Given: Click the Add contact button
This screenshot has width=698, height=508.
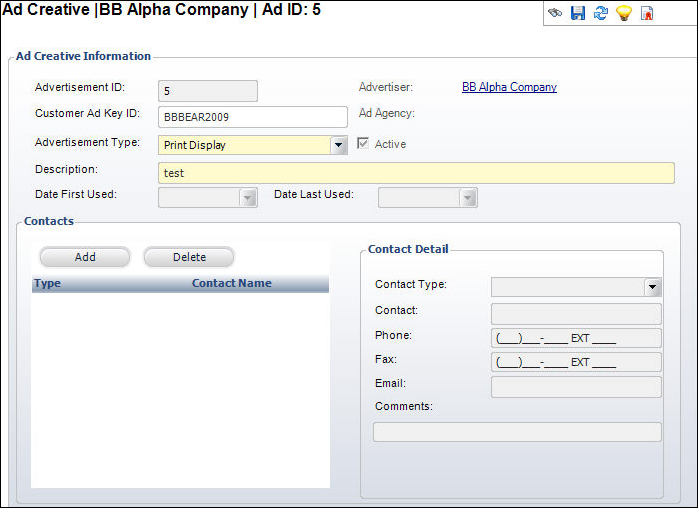Looking at the screenshot, I should coord(85,257).
